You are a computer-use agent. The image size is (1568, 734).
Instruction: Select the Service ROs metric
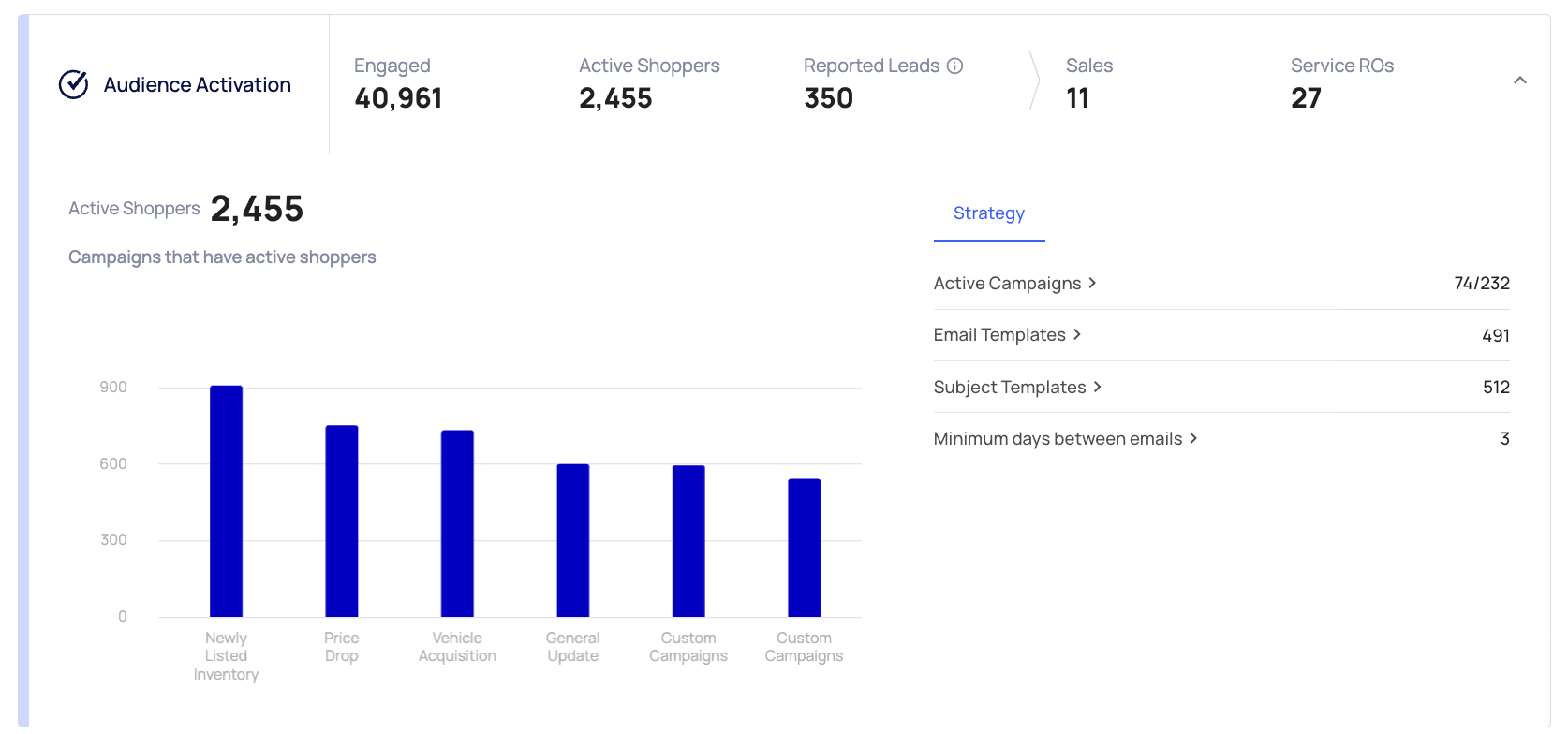(x=1341, y=82)
